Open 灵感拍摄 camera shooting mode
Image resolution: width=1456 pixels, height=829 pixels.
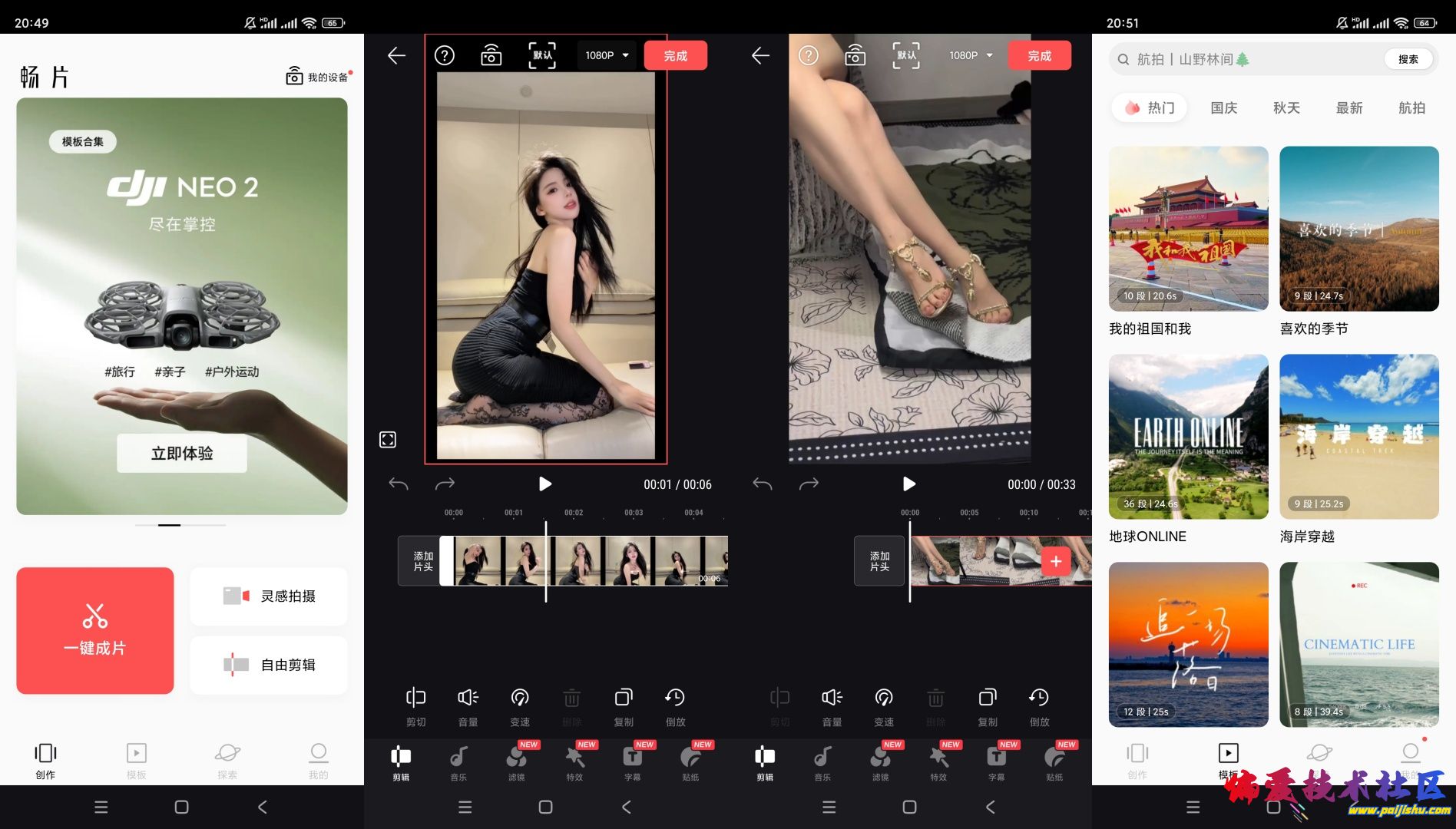coord(269,596)
